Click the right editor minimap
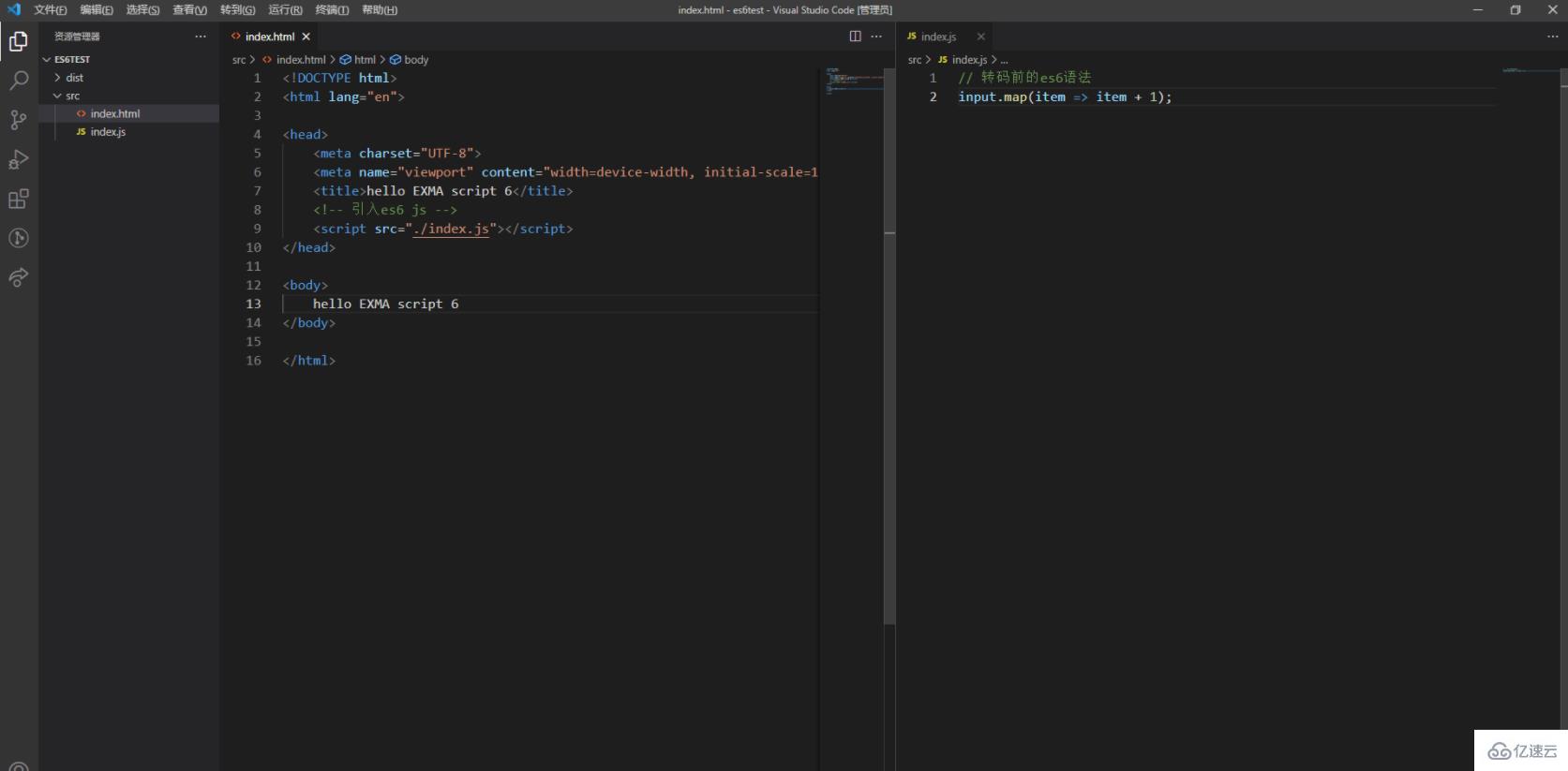The image size is (1568, 771). click(1531, 70)
